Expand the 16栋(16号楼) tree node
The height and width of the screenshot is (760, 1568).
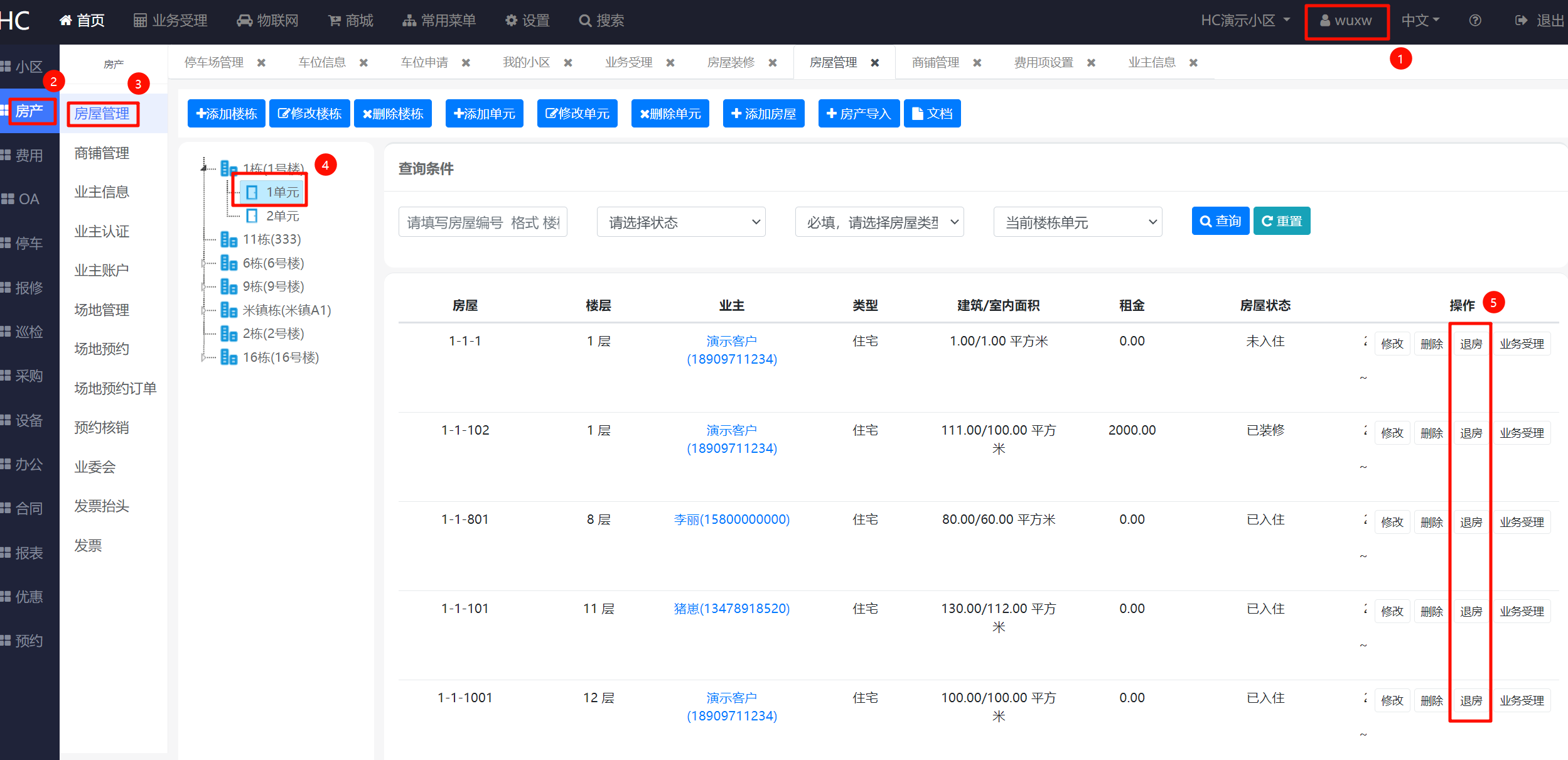(x=203, y=357)
